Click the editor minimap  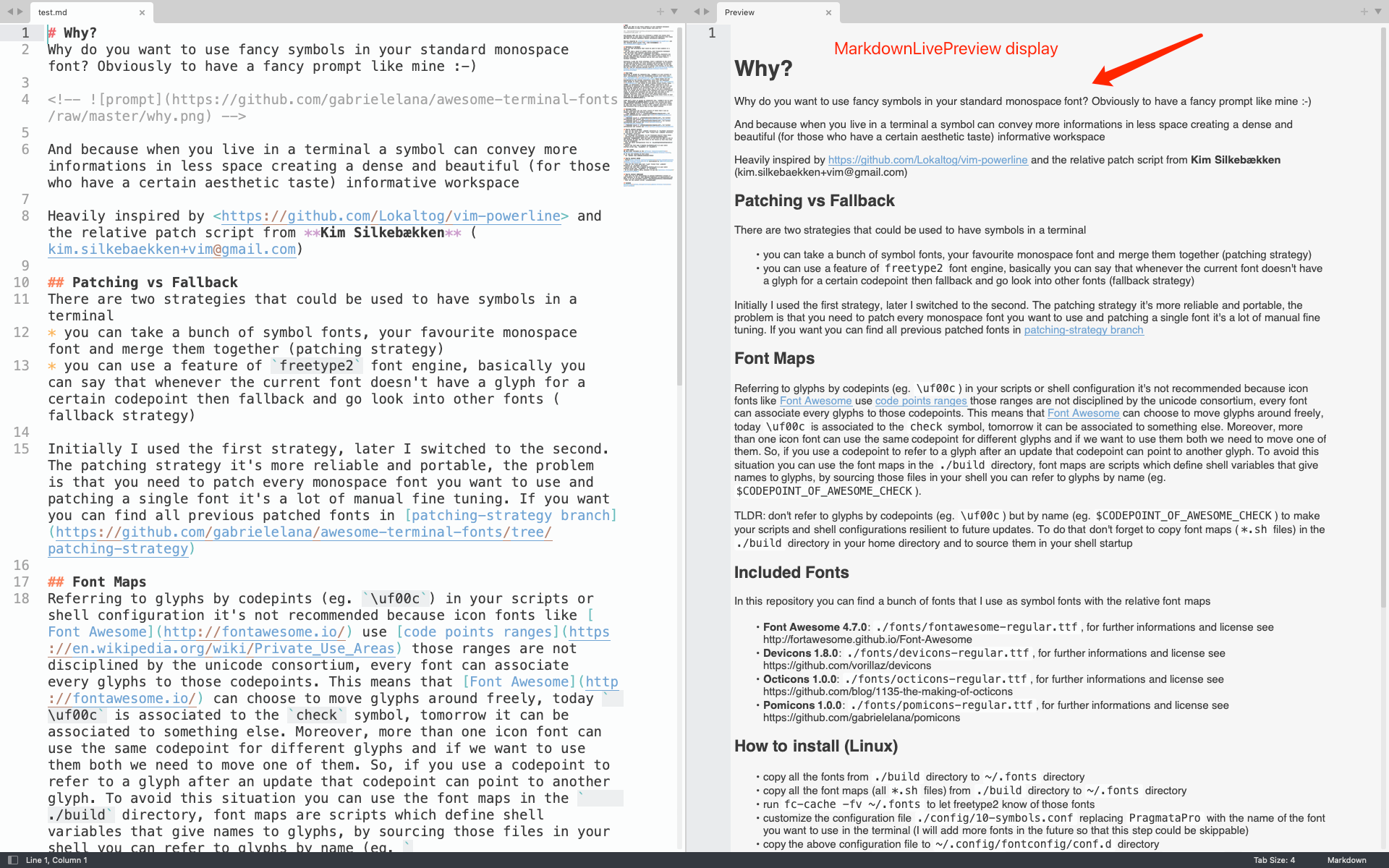pyautogui.click(x=649, y=105)
